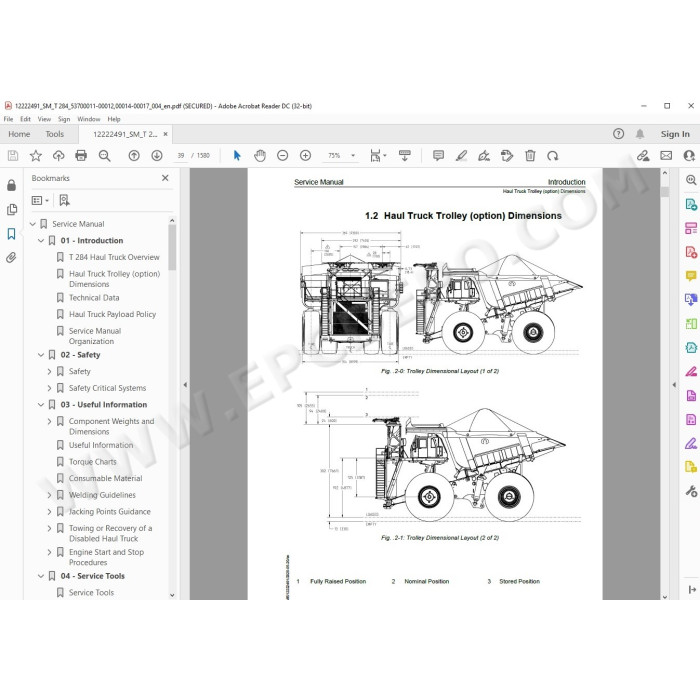The width and height of the screenshot is (700, 700).
Task: Collapse the right tools pane arrow
Action: [674, 384]
